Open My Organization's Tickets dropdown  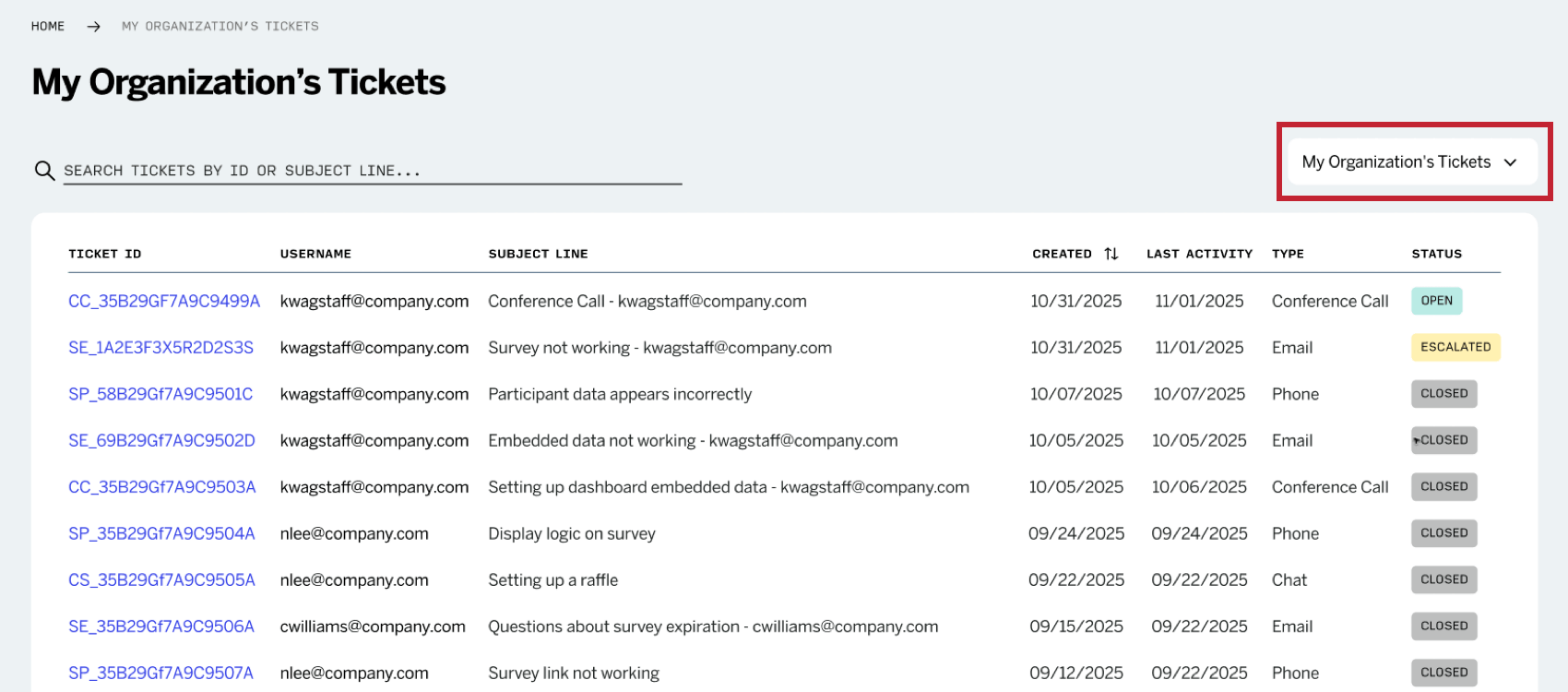click(1411, 162)
